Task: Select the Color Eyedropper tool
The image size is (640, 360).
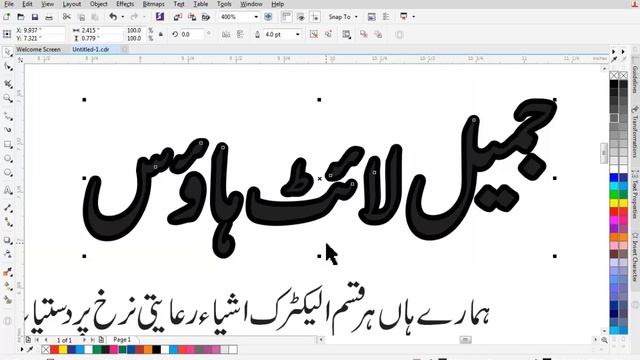Action: pos(7,272)
